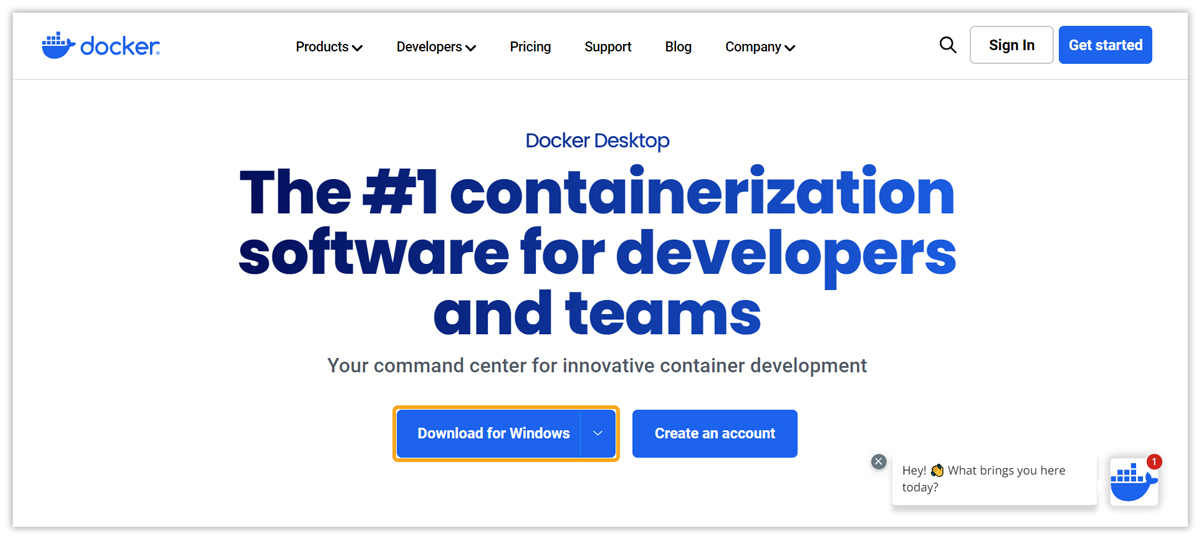The height and width of the screenshot is (539, 1200).
Task: Open the search magnifier icon
Action: tap(948, 45)
